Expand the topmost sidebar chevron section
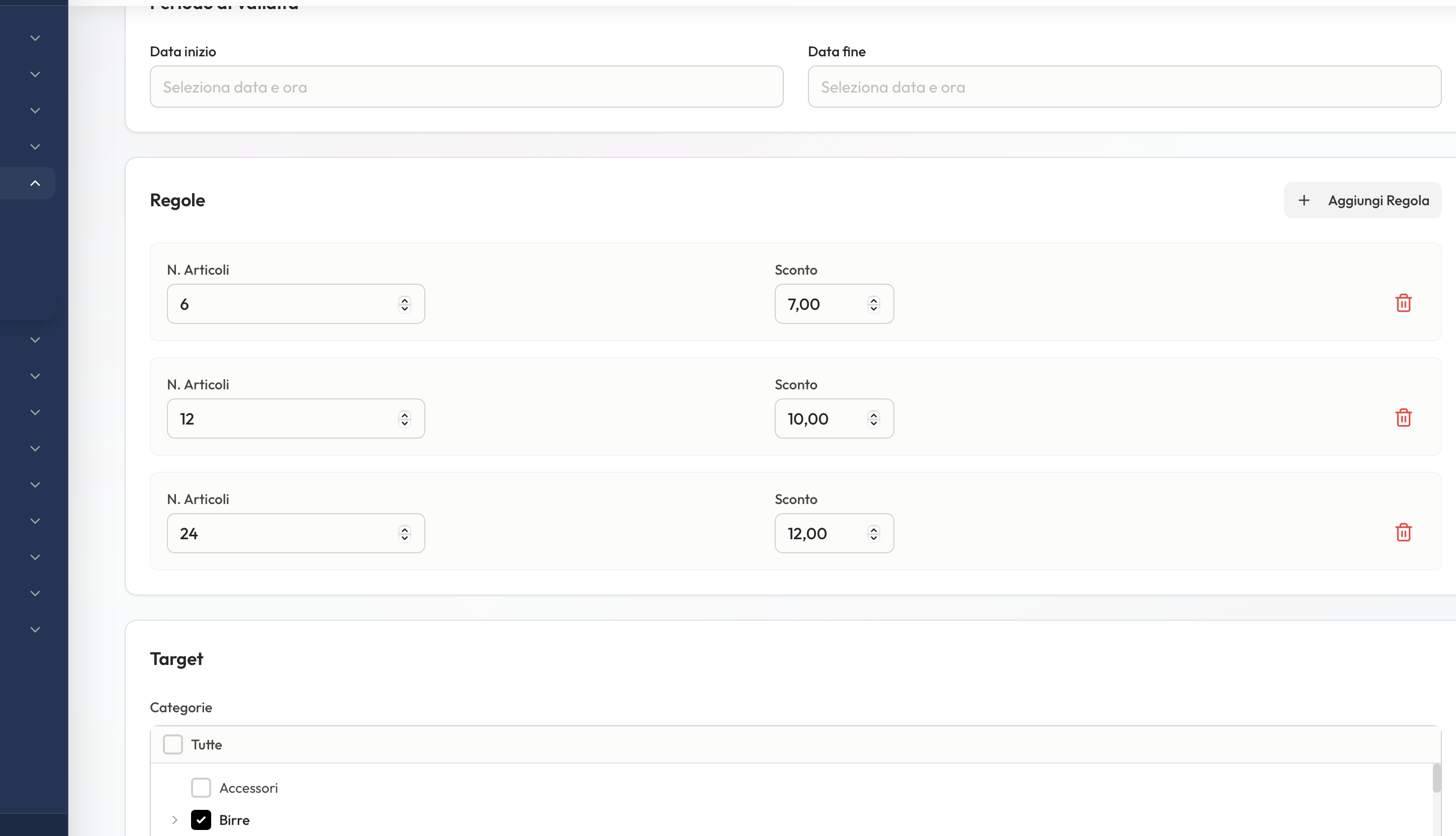Viewport: 1456px width, 836px height. pyautogui.click(x=35, y=38)
